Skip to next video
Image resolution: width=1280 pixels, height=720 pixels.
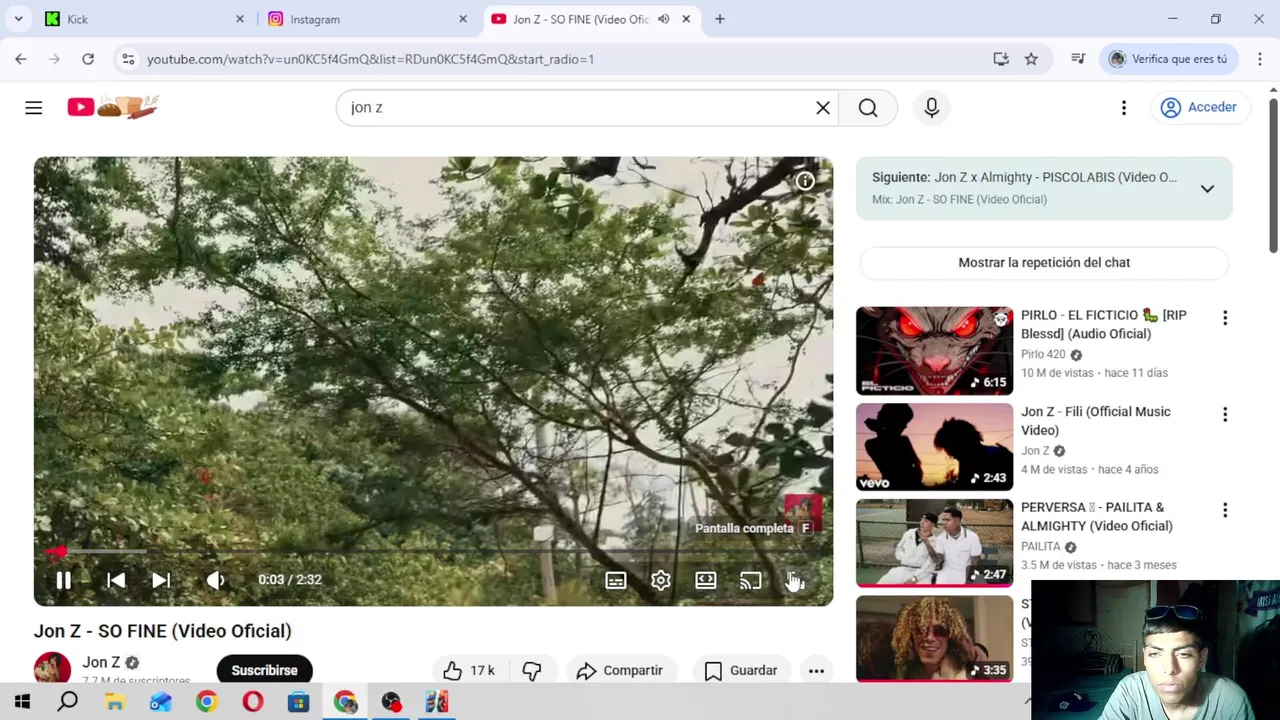[161, 580]
